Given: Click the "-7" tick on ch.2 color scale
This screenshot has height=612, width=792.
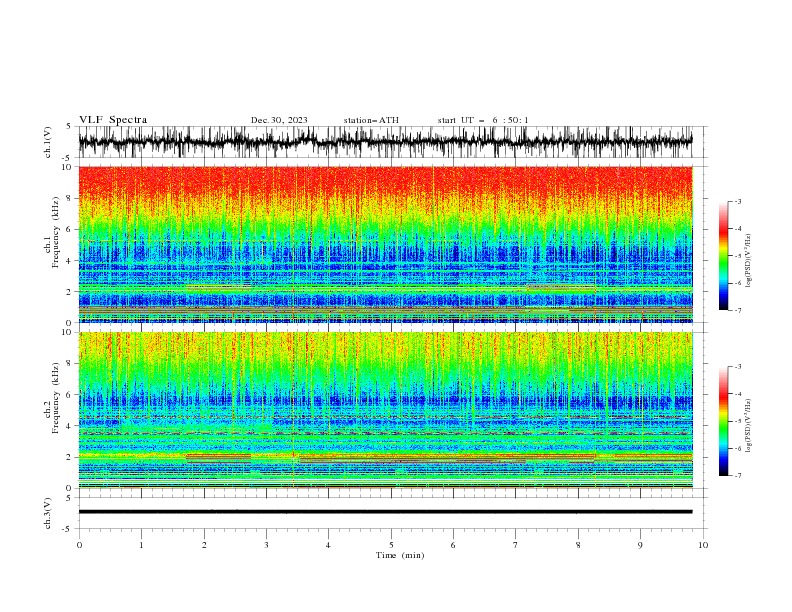Looking at the screenshot, I should 738,476.
